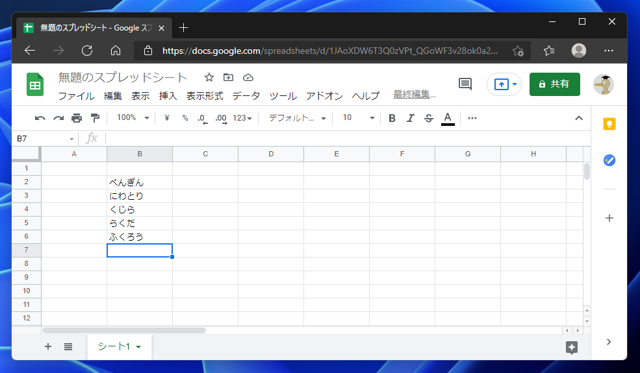640x373 pixels.
Task: Open the 表示形式 menu
Action: pos(205,96)
